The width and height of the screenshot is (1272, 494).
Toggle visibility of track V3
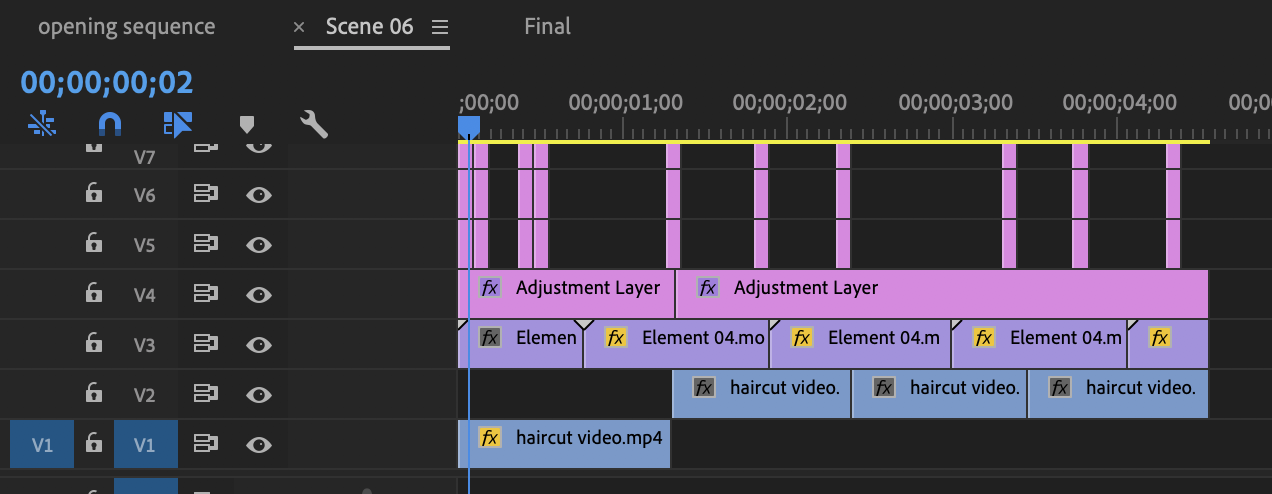click(x=259, y=345)
